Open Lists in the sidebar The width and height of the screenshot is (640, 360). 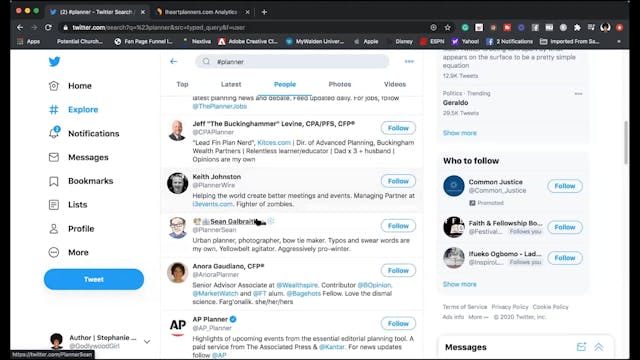pos(68,204)
